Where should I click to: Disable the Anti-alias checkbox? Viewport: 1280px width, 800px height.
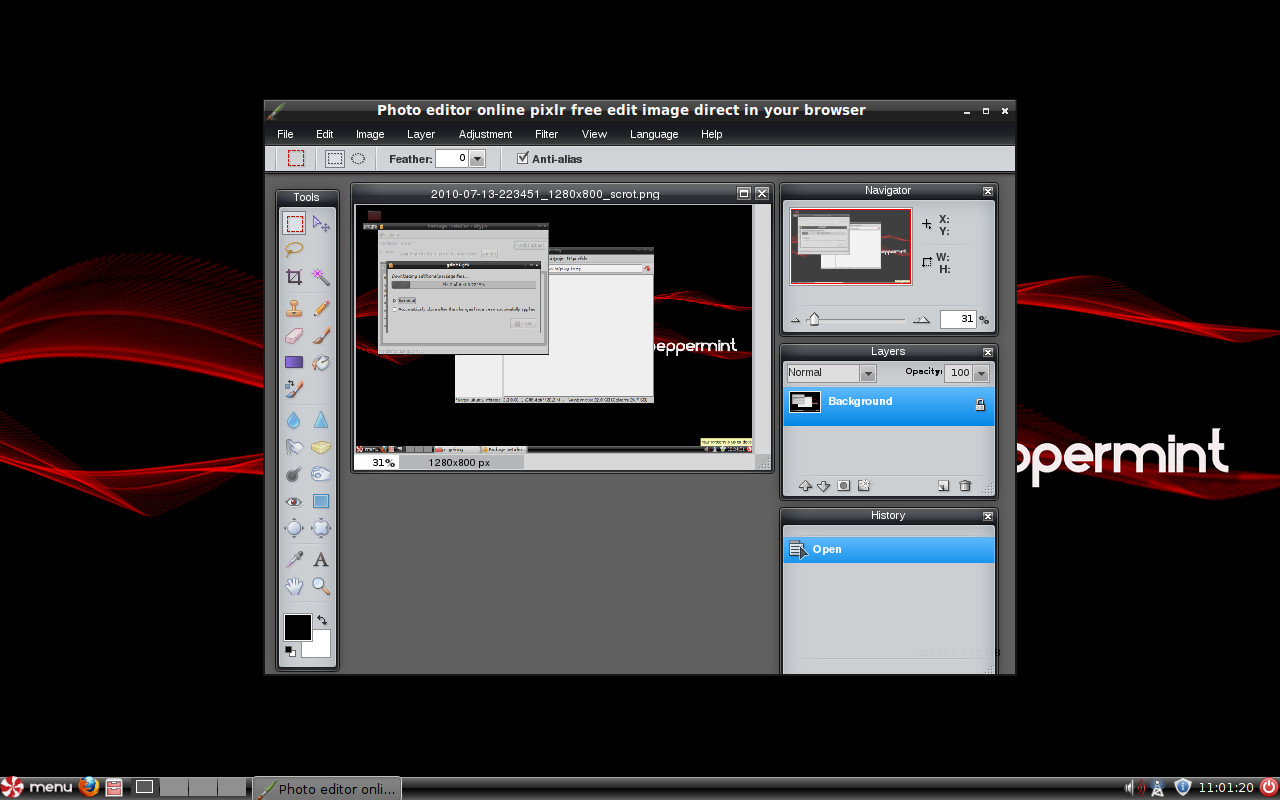click(522, 158)
